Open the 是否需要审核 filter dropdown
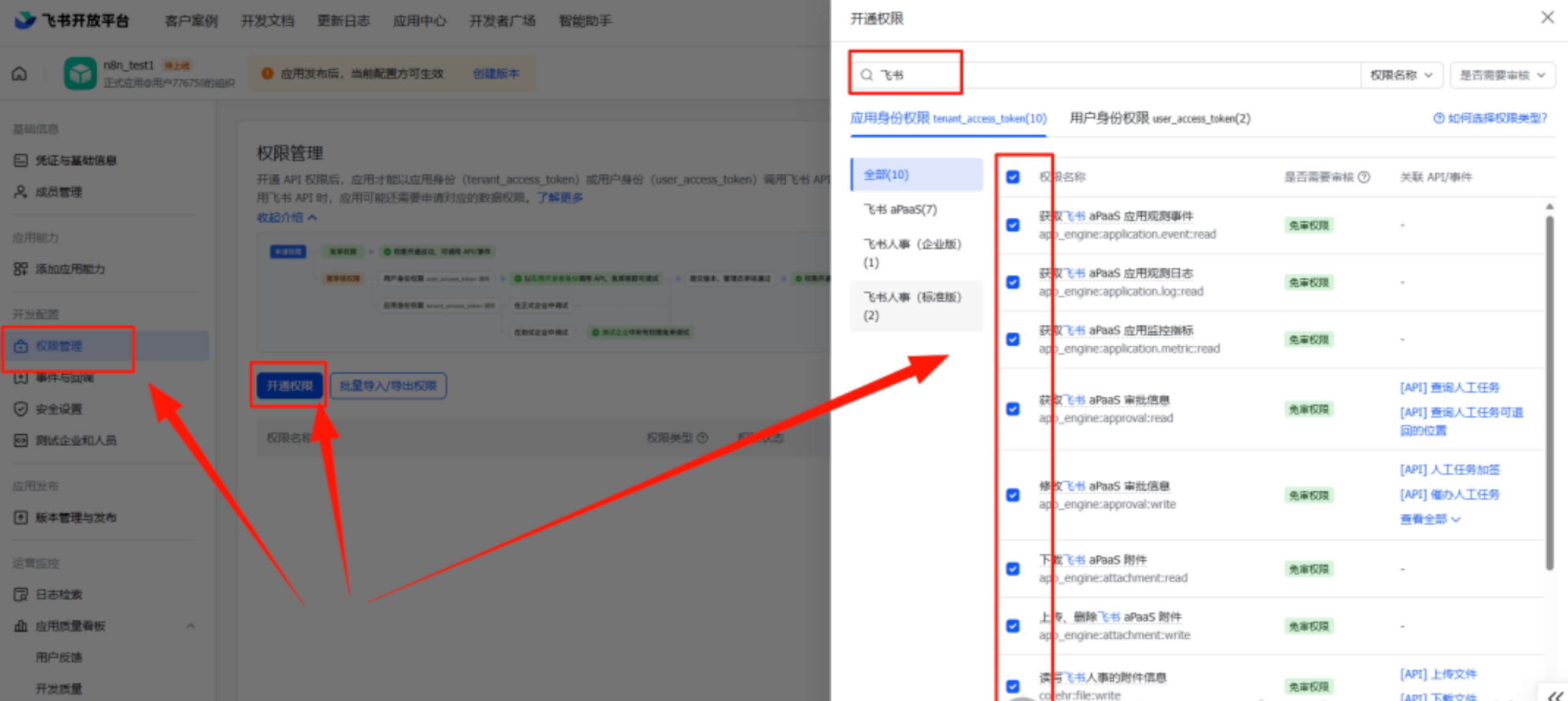Screen dimensions: 1568x701 tap(1503, 75)
